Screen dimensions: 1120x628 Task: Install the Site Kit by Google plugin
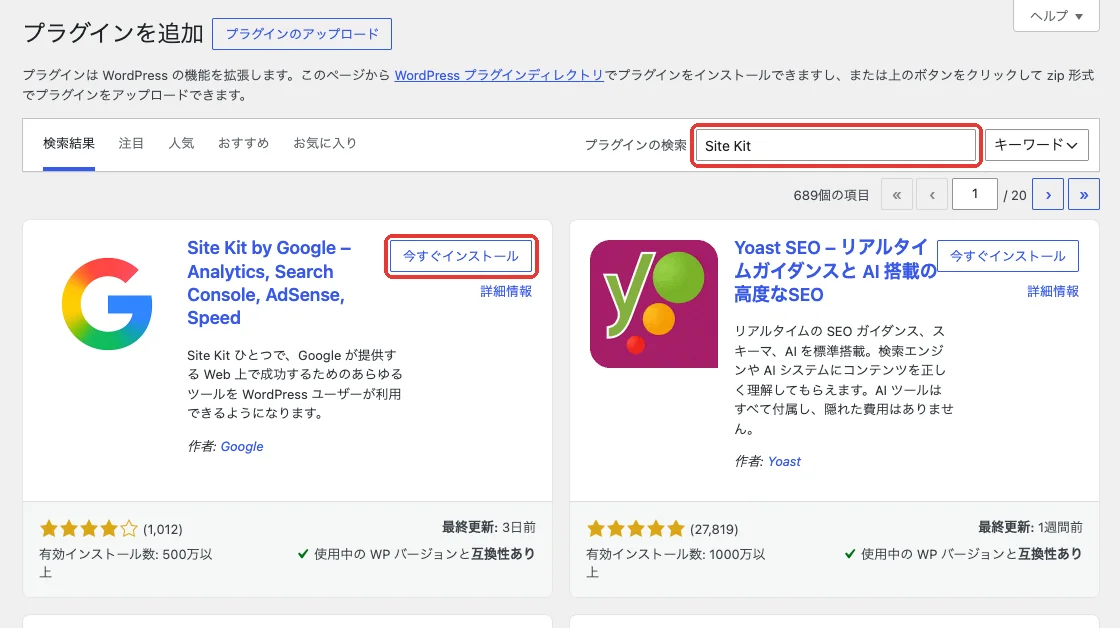tap(461, 256)
